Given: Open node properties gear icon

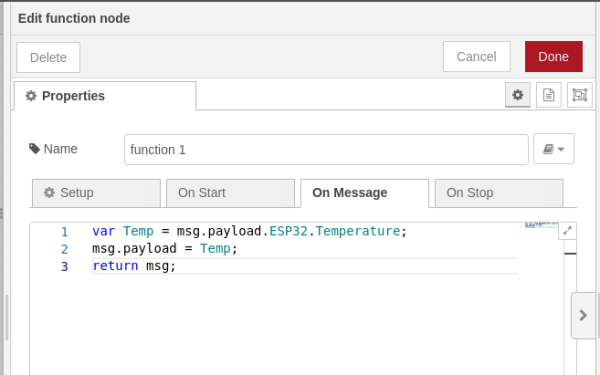Looking at the screenshot, I should [517, 95].
